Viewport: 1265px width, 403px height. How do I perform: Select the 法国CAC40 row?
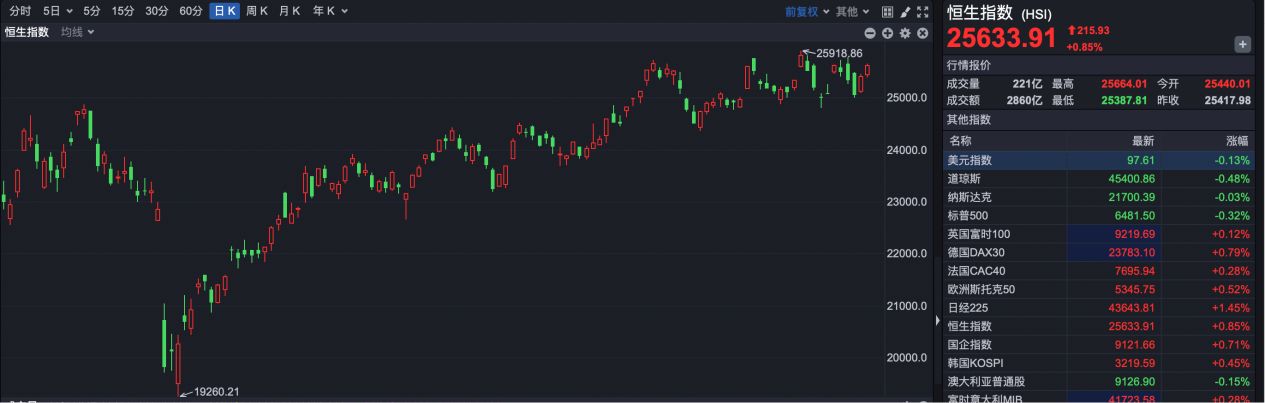point(1099,271)
